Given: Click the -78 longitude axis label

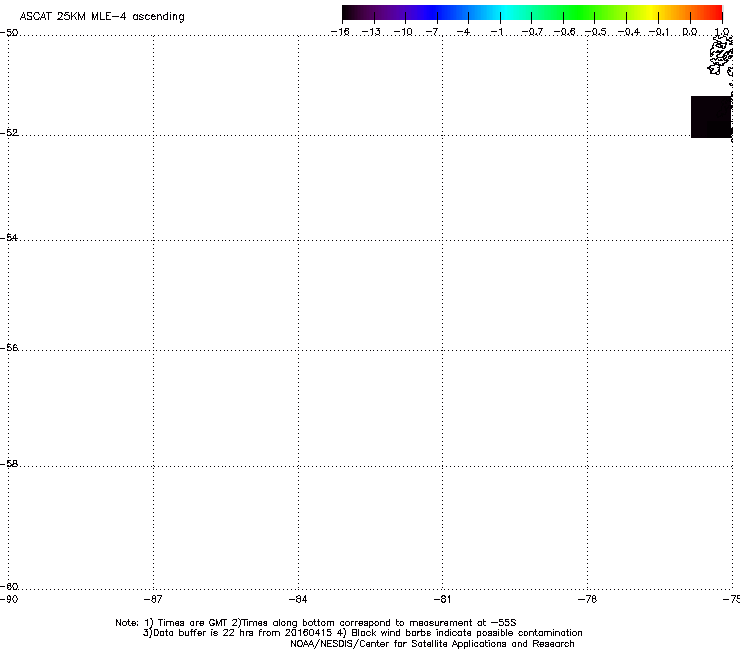Looking at the screenshot, I should (x=587, y=599).
